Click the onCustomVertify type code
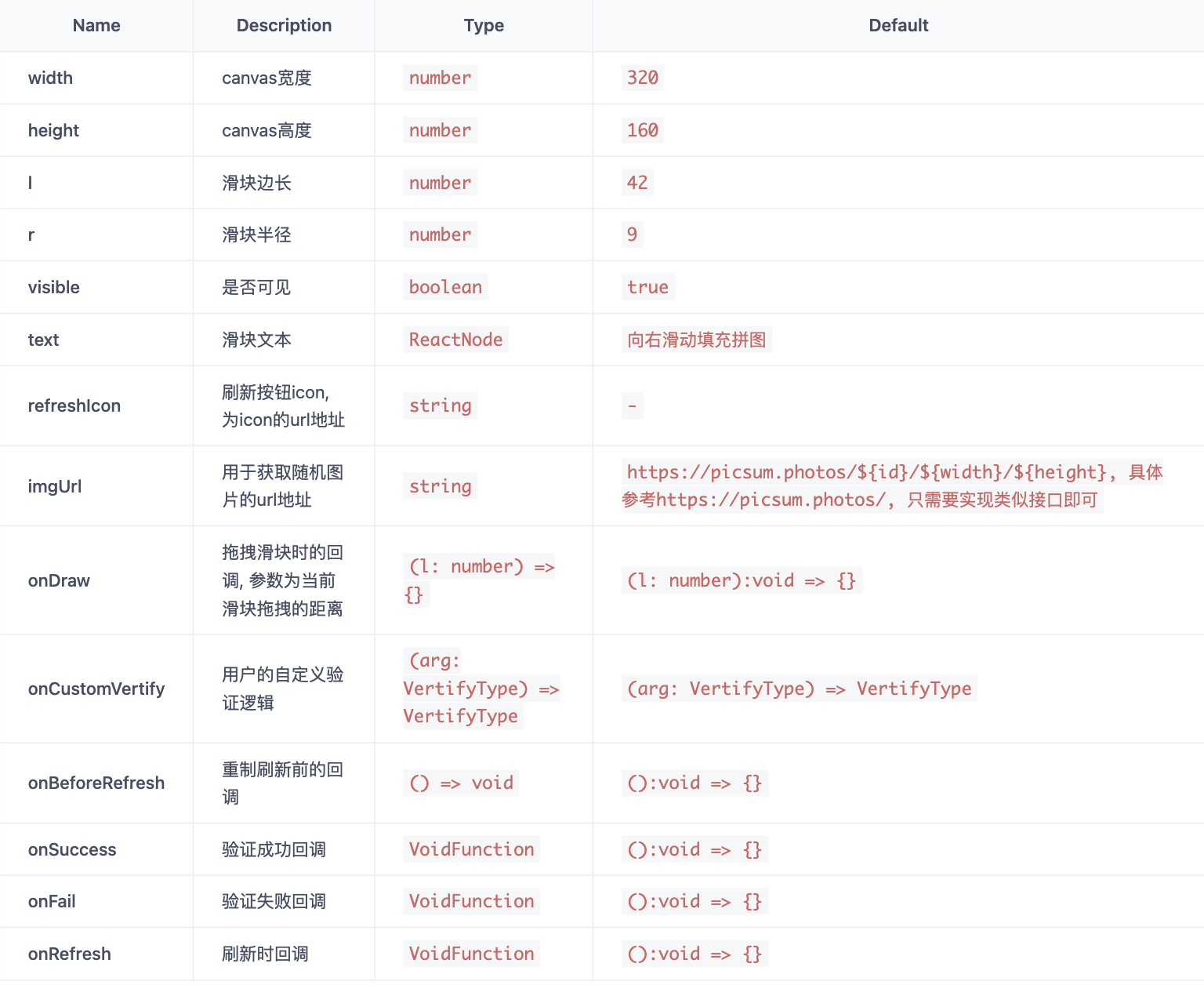This screenshot has height=985, width=1204. point(481,689)
